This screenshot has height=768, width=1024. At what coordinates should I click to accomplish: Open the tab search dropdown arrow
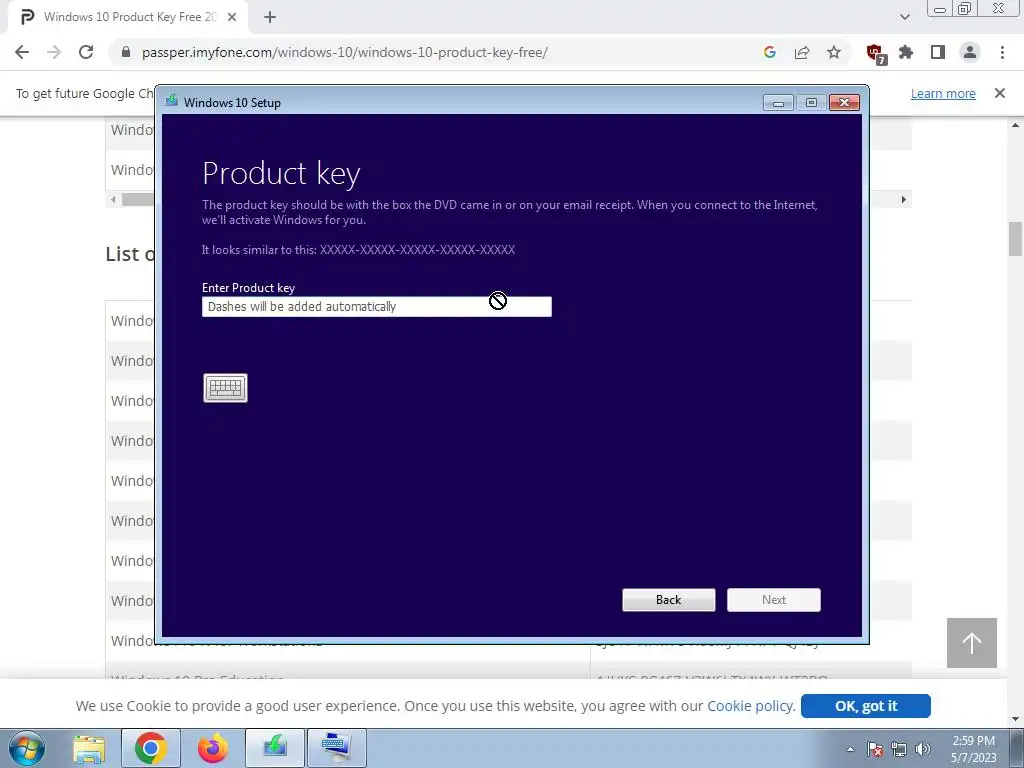click(x=904, y=17)
